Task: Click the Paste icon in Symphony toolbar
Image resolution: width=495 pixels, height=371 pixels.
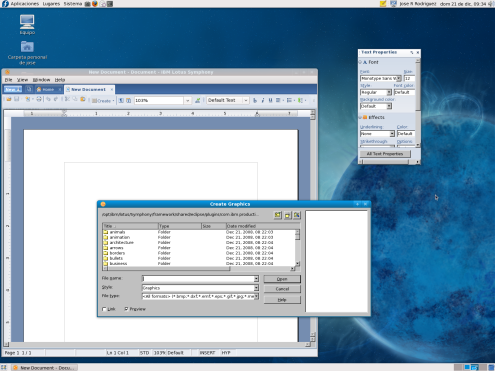Action: (83, 99)
